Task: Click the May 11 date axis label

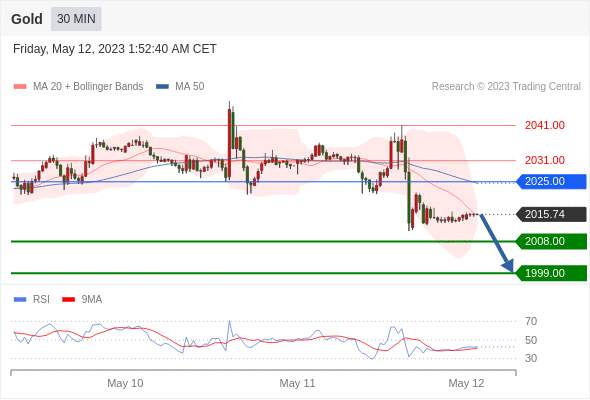Action: (297, 383)
